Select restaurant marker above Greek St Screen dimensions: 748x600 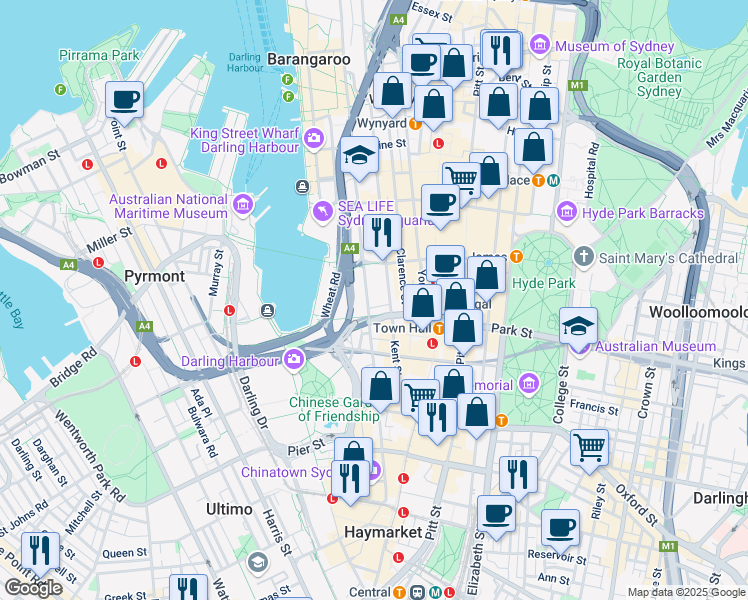189,588
